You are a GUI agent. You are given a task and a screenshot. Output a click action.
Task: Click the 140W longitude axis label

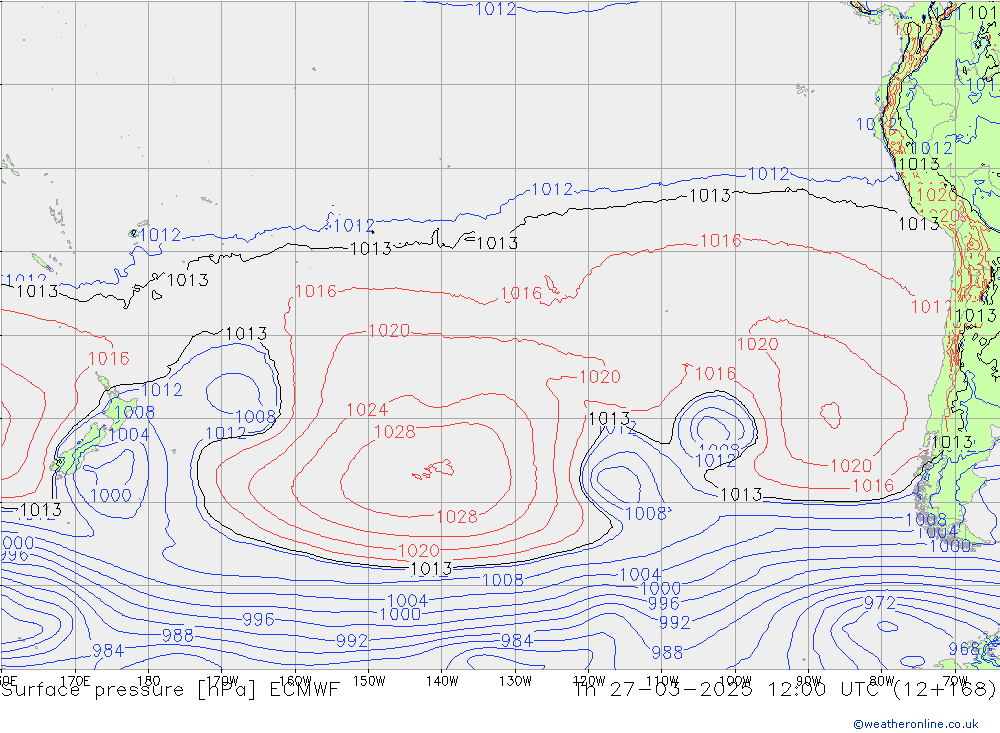[443, 681]
